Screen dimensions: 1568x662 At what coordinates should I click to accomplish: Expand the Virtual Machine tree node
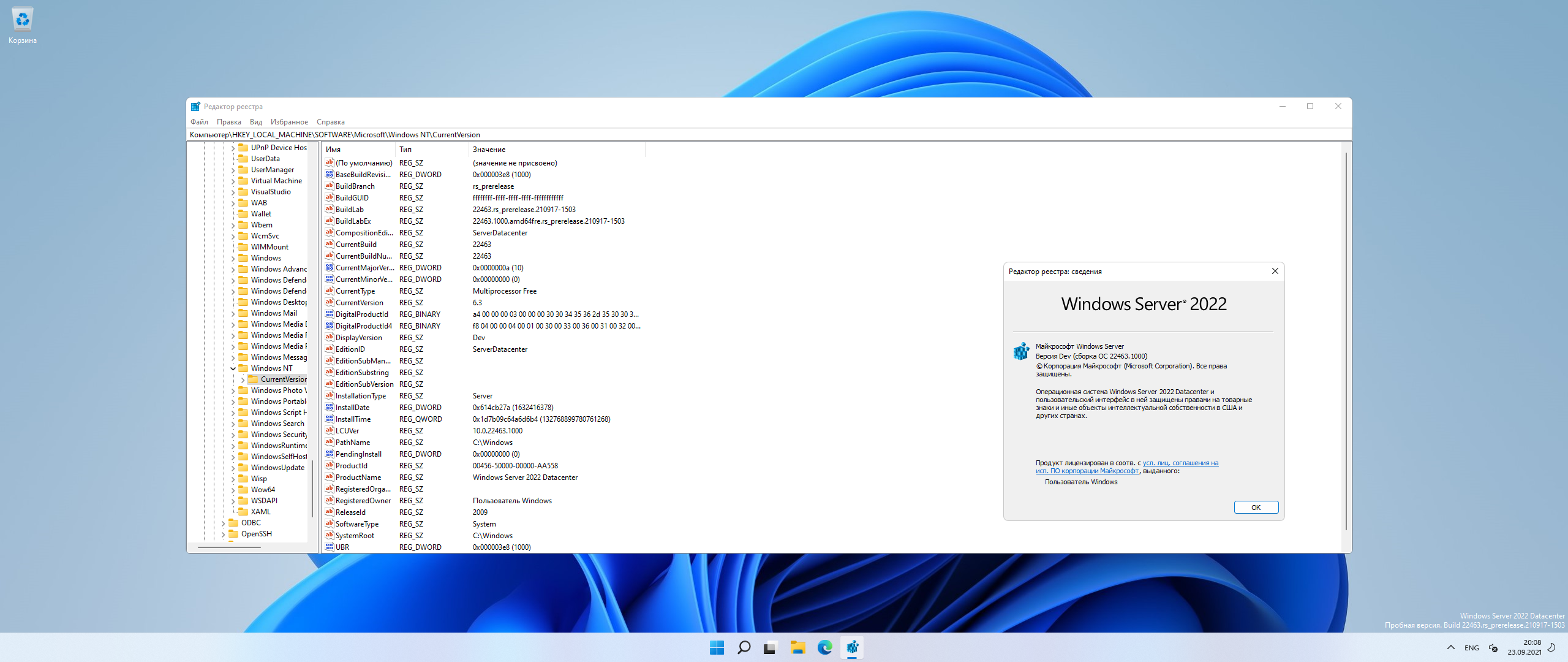(x=233, y=181)
